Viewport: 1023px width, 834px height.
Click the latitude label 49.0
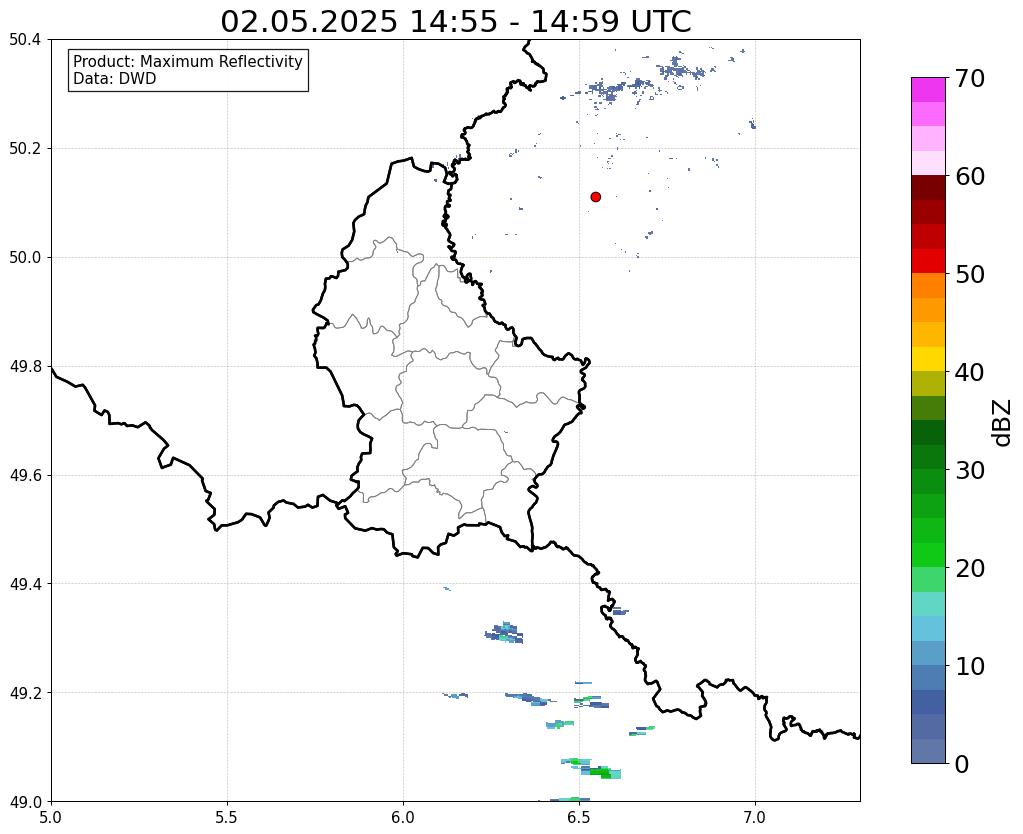[25, 802]
